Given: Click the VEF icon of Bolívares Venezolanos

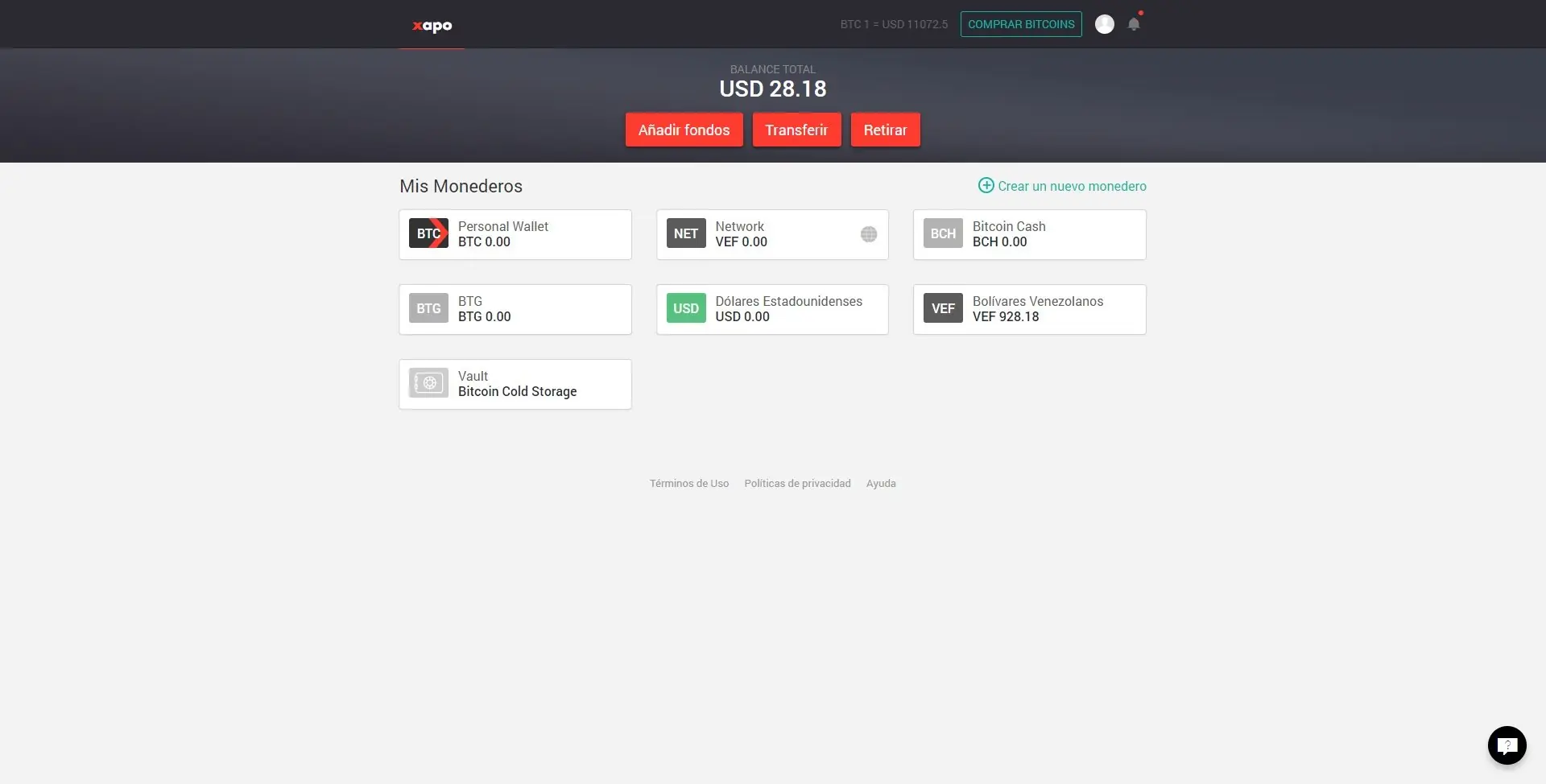Looking at the screenshot, I should pyautogui.click(x=943, y=308).
